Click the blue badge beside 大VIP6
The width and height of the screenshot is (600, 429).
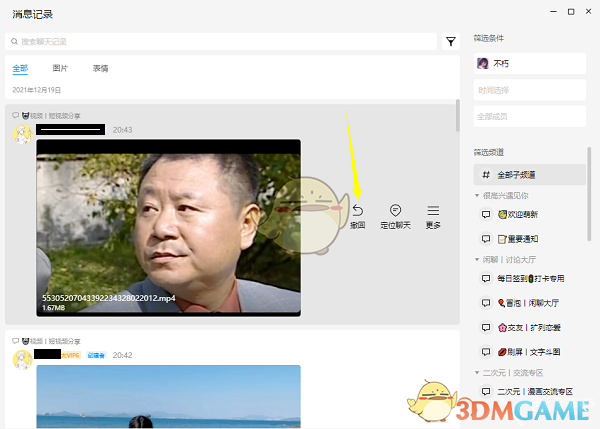pos(96,355)
